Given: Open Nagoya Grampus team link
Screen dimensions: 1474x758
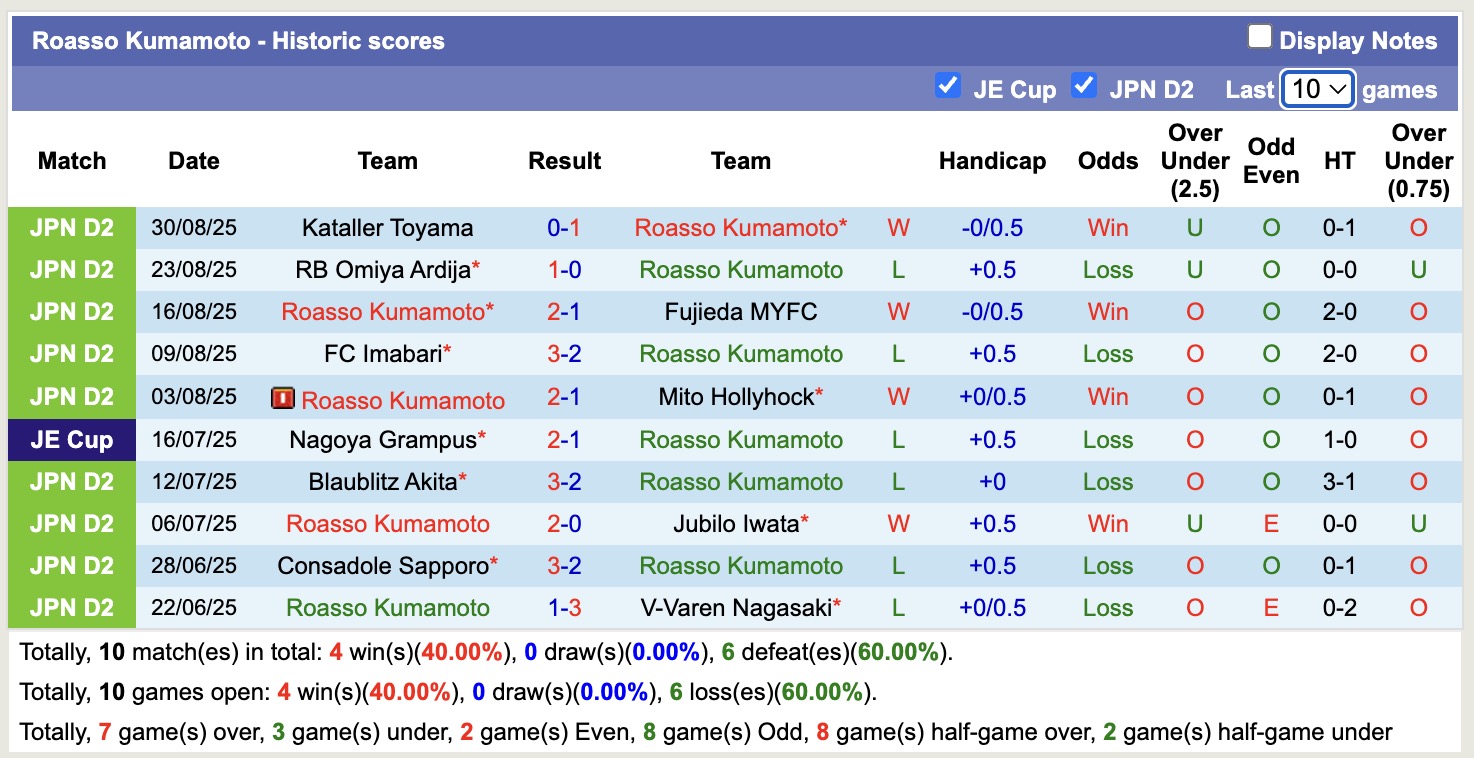Looking at the screenshot, I should (x=383, y=440).
